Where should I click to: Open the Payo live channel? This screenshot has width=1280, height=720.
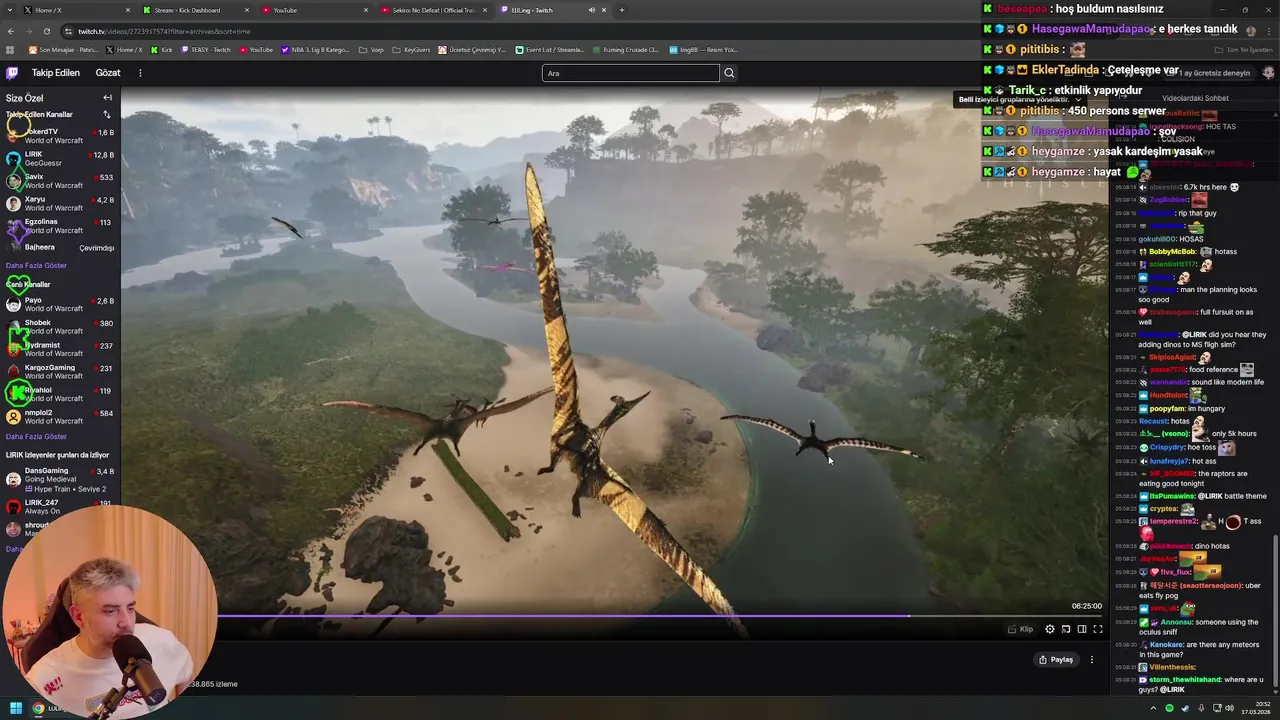tap(60, 304)
